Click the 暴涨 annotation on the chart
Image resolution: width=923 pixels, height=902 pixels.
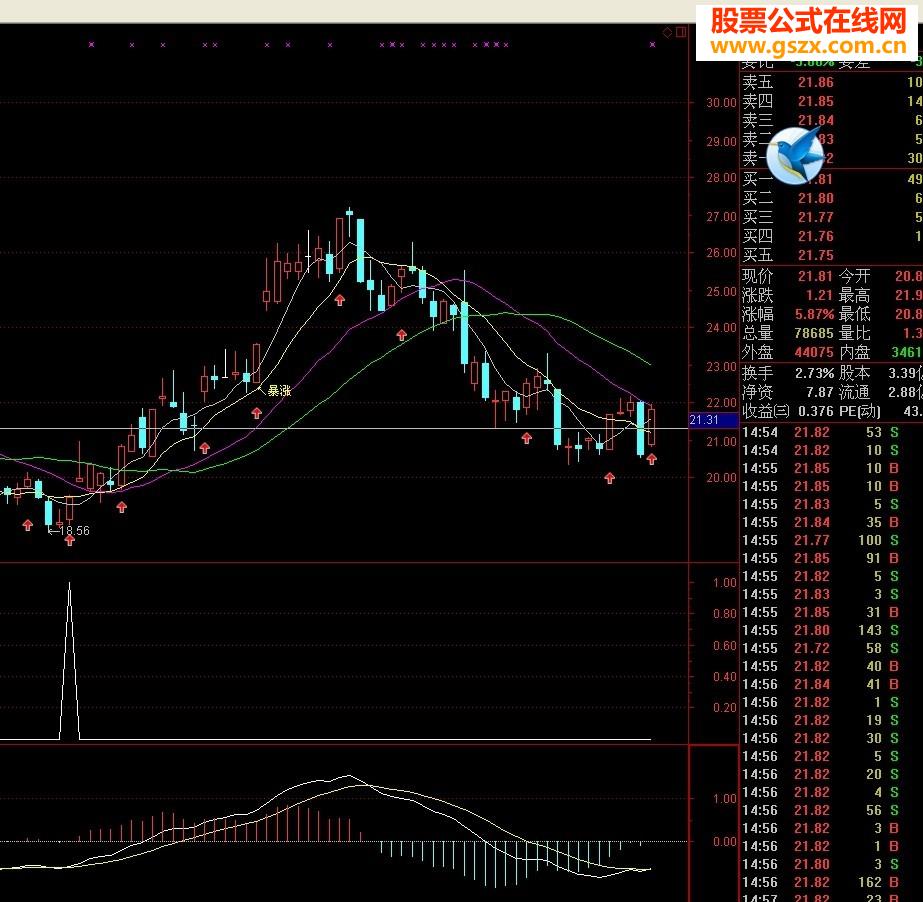pyautogui.click(x=279, y=390)
